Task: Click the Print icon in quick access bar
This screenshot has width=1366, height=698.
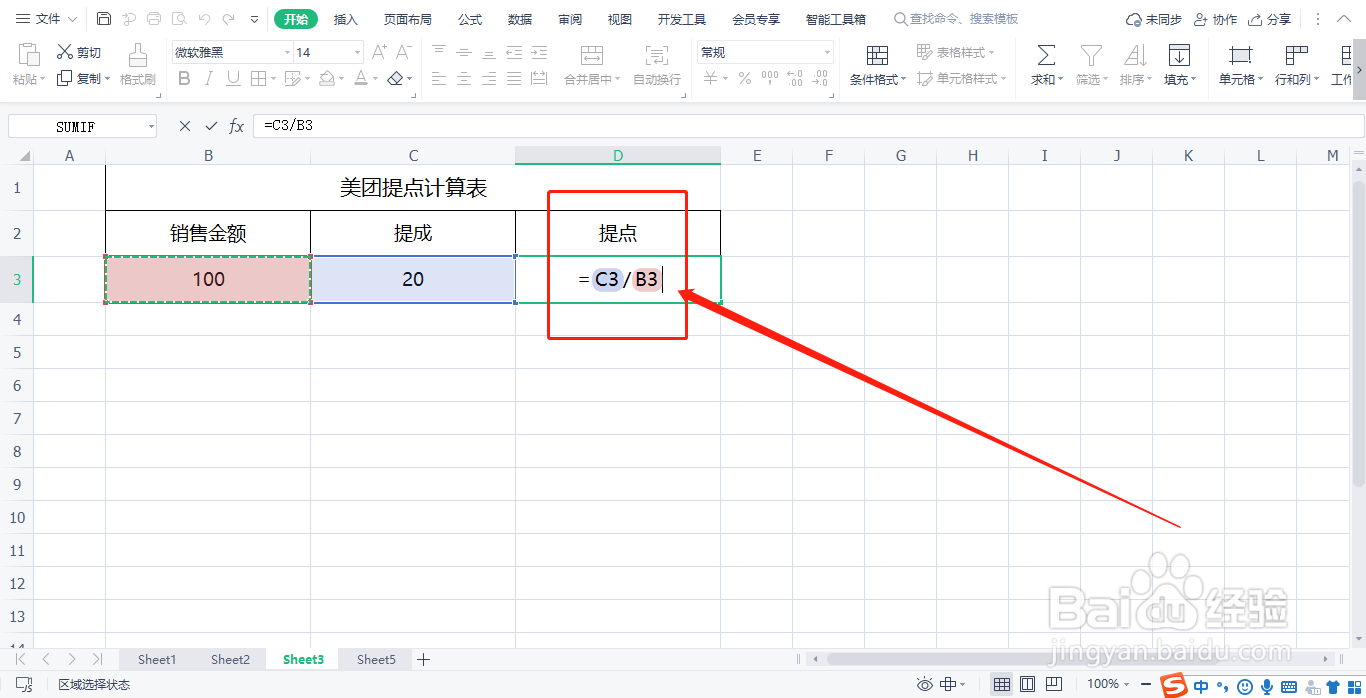Action: pyautogui.click(x=153, y=19)
